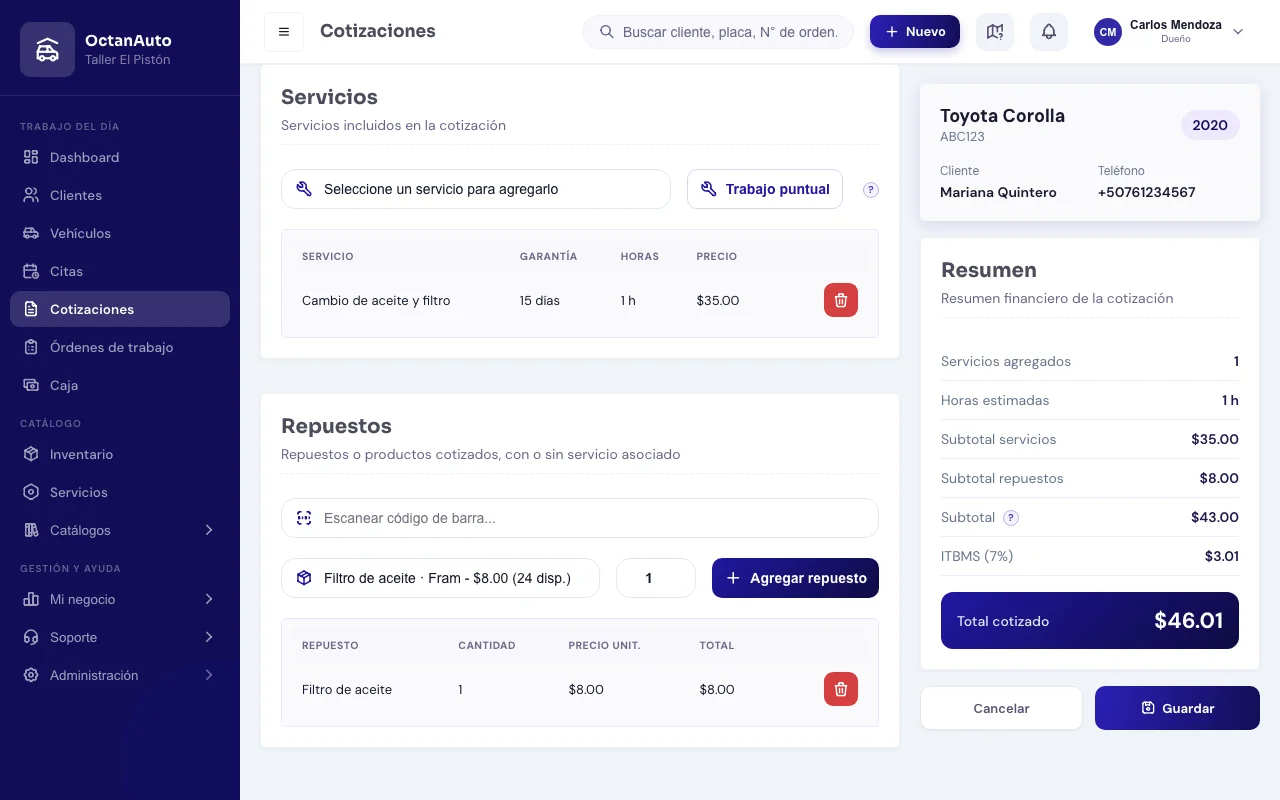Focus the search client field
Screen dimensions: 1280x800
[x=718, y=32]
